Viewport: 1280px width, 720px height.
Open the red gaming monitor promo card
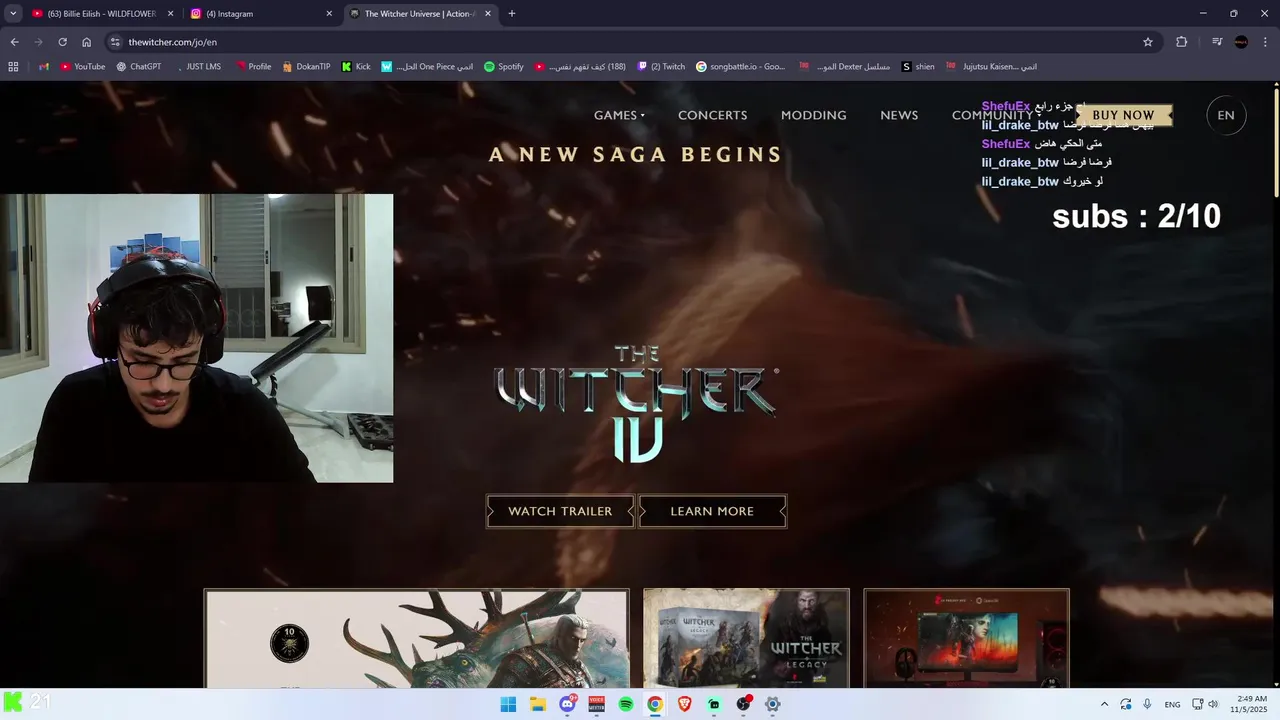[x=966, y=638]
